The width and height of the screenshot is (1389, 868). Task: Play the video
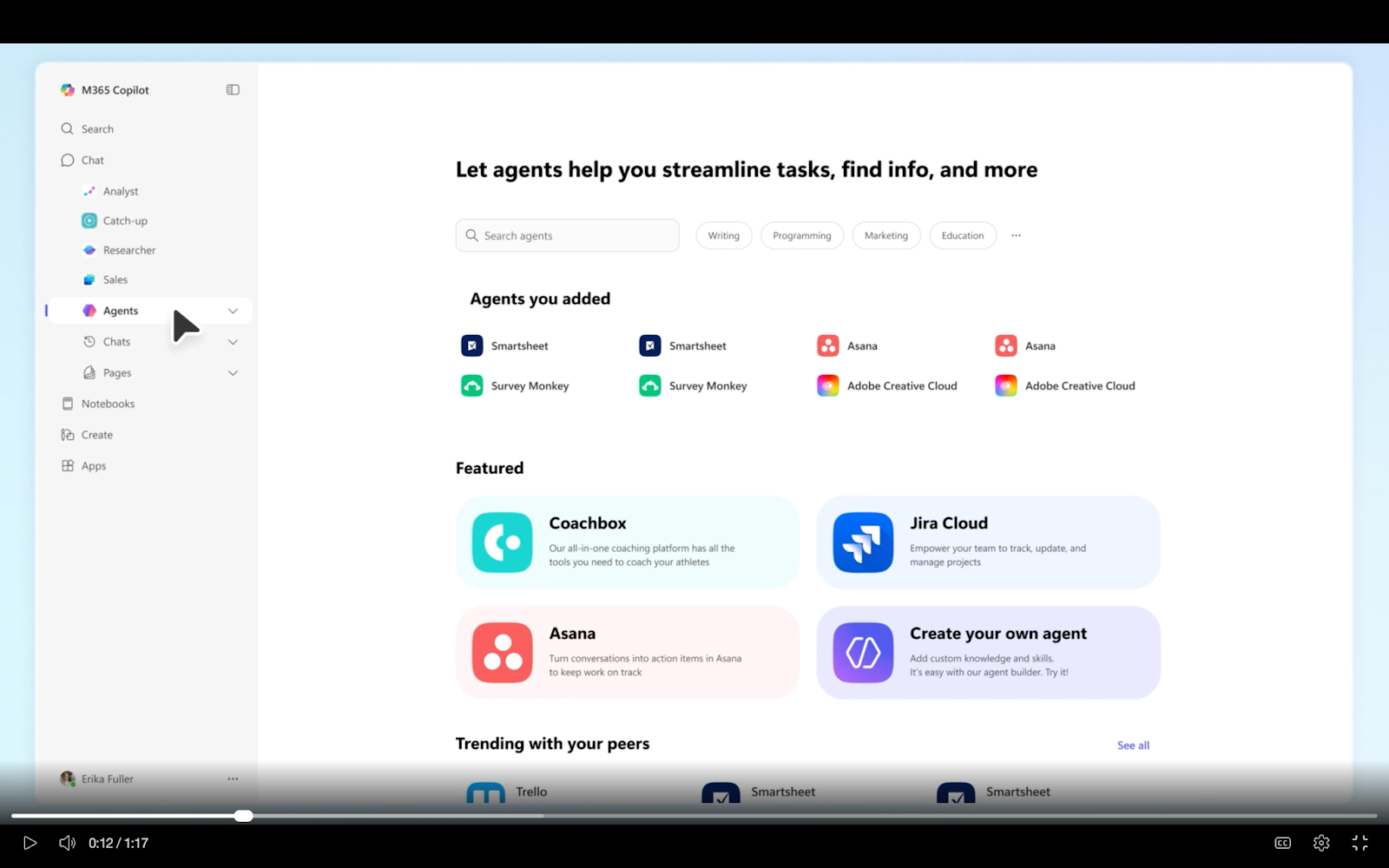pyautogui.click(x=30, y=843)
